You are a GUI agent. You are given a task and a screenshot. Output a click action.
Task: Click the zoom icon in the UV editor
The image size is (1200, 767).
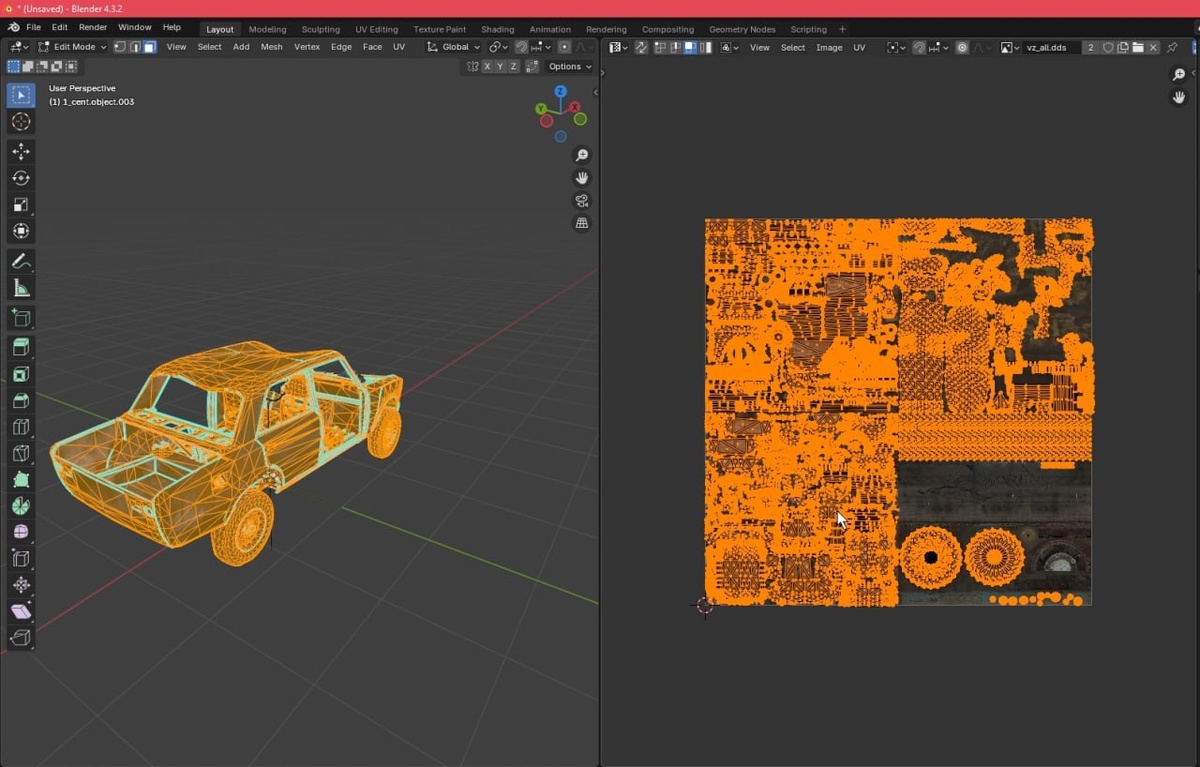[1179, 75]
